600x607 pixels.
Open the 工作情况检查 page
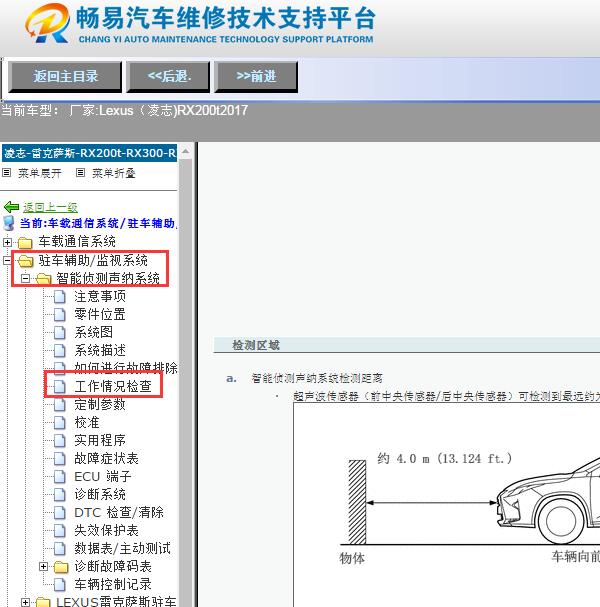click(113, 386)
